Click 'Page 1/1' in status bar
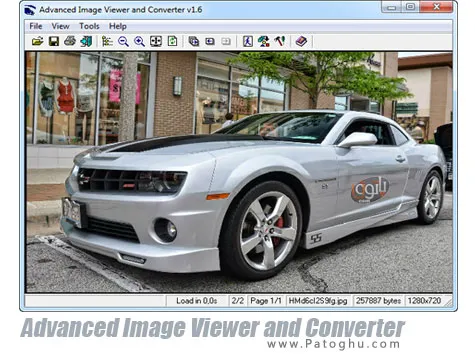This screenshot has height=360, width=475. tap(266, 301)
